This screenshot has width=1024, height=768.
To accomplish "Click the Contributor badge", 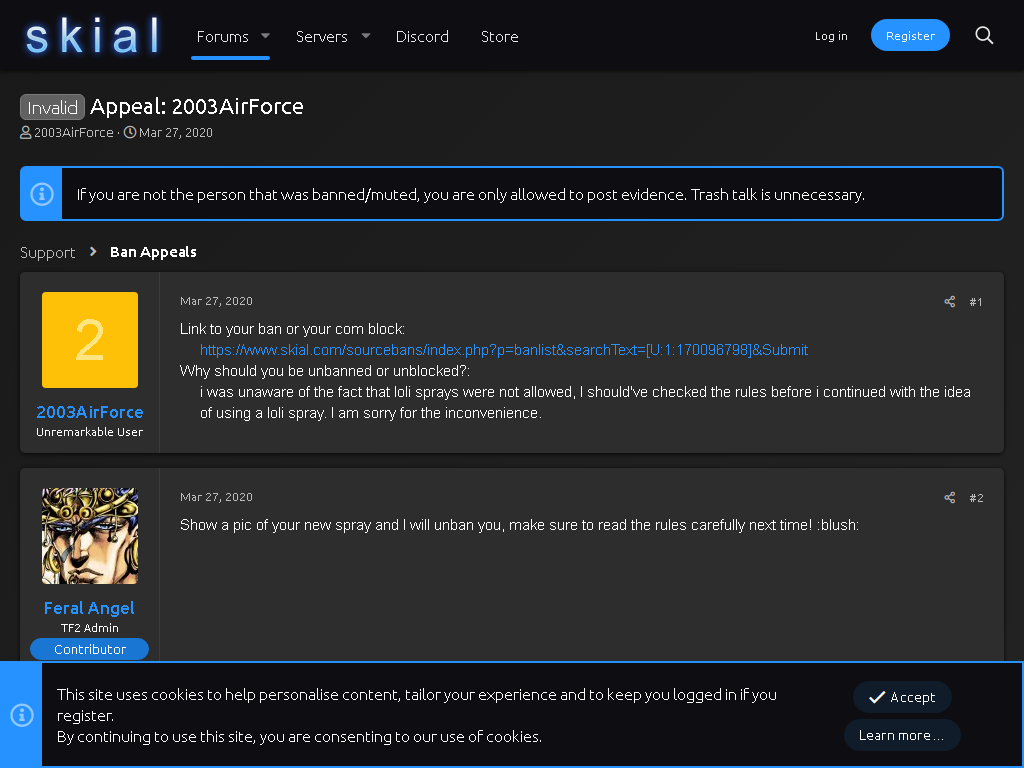I will [x=89, y=649].
